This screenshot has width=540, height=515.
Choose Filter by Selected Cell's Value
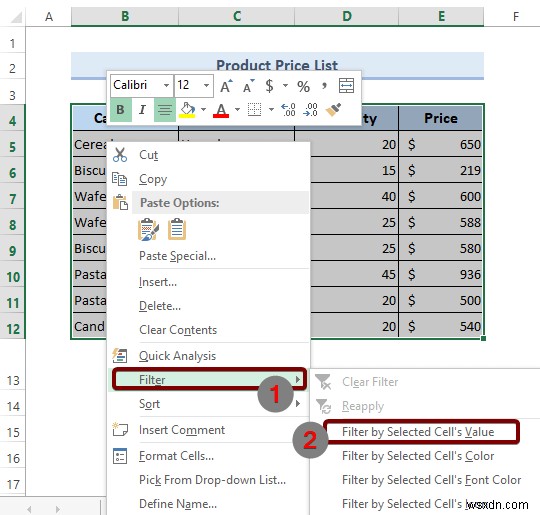[418, 432]
